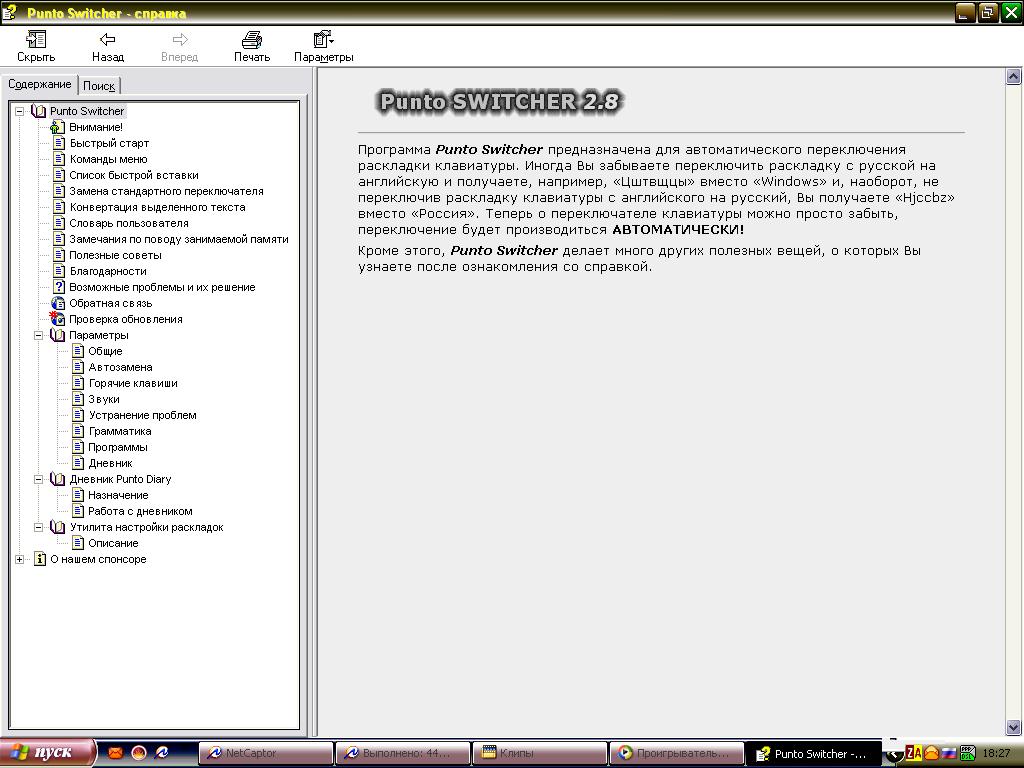Click the question-mark icon for Возможные проблемы
The height and width of the screenshot is (768, 1024).
point(58,287)
